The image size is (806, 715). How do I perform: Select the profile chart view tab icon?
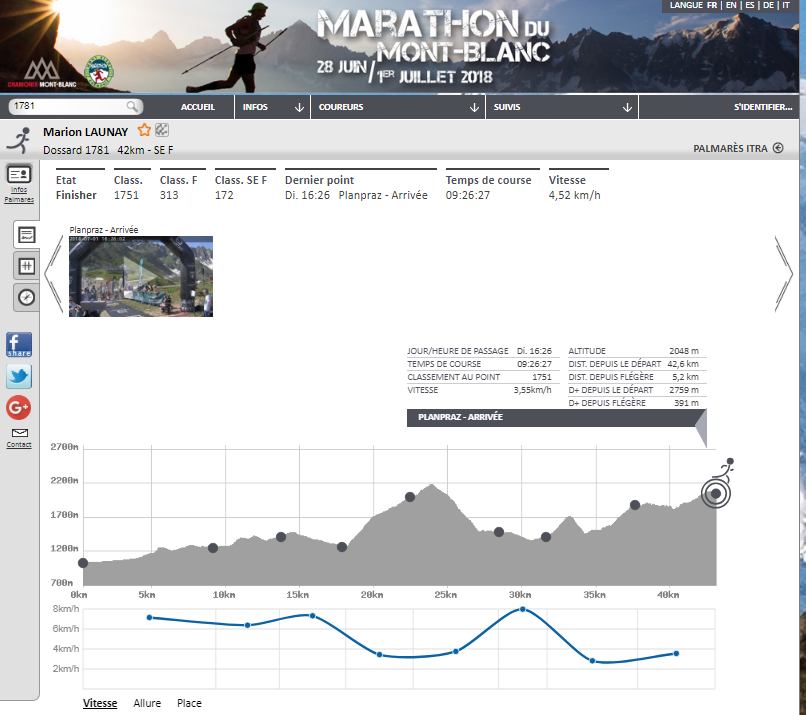pos(27,235)
